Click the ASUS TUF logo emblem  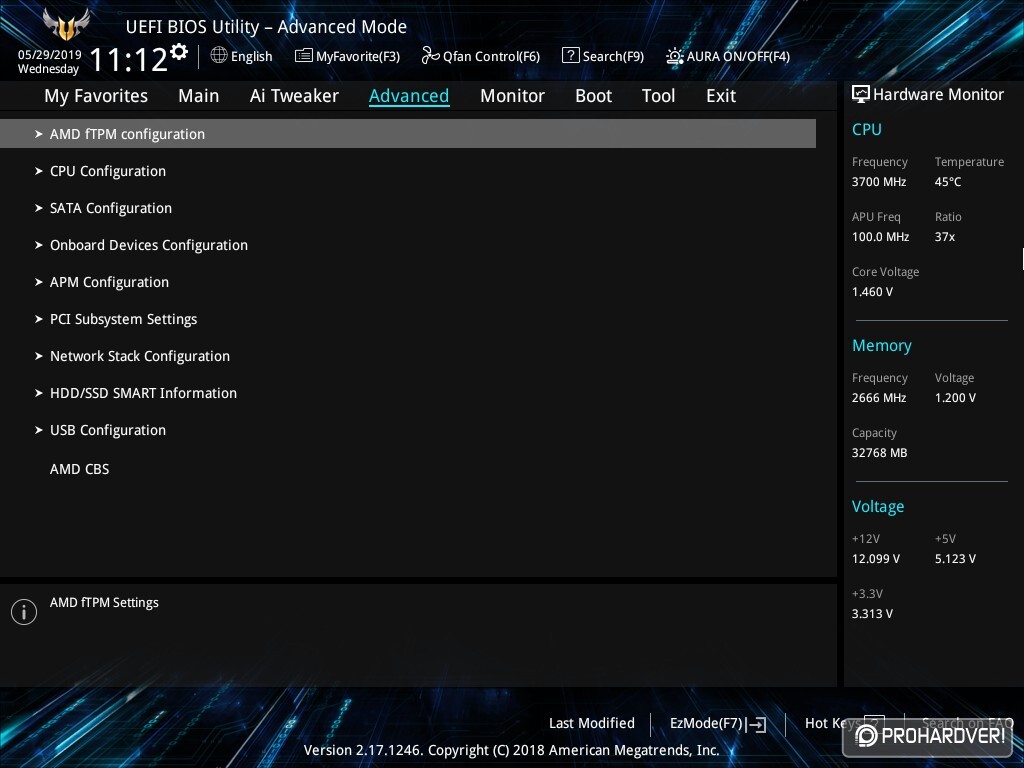tap(66, 25)
